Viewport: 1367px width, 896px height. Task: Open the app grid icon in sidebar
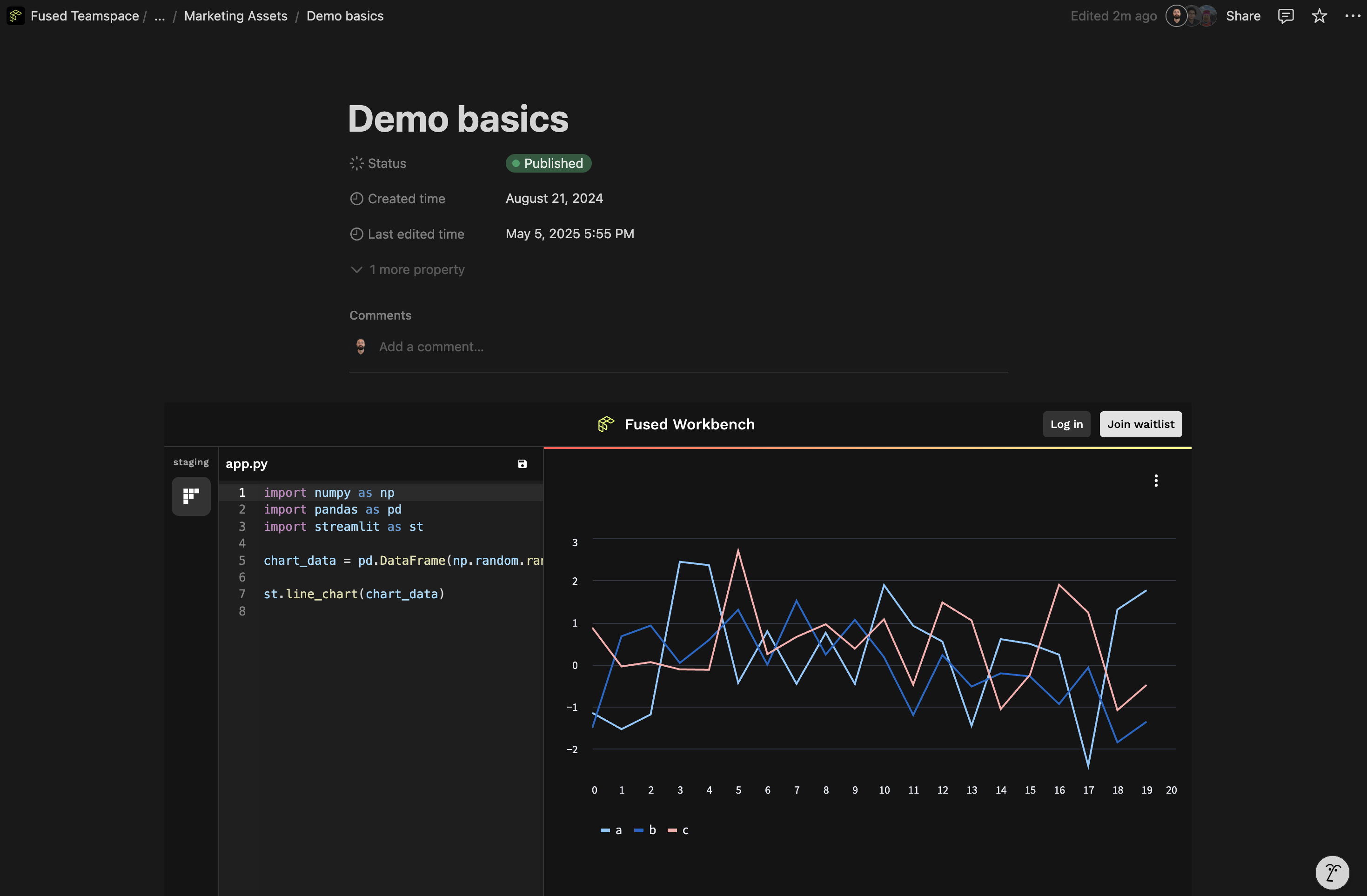tap(191, 495)
